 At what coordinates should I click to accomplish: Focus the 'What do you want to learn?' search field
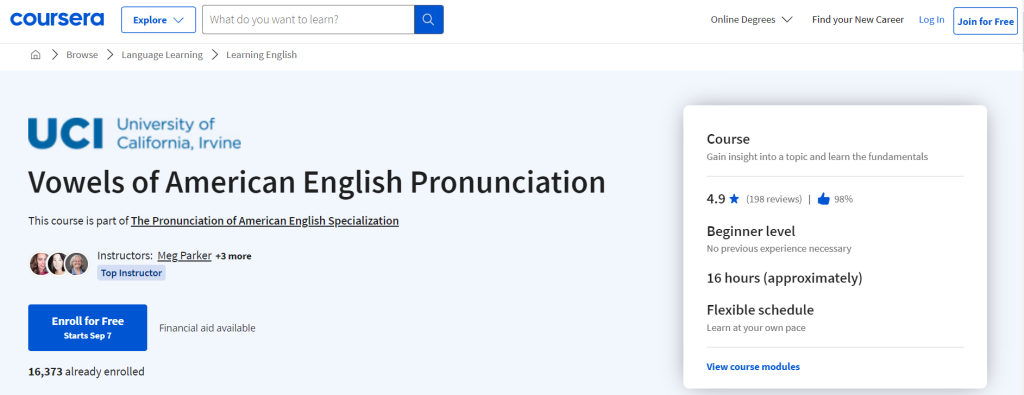pyautogui.click(x=308, y=20)
